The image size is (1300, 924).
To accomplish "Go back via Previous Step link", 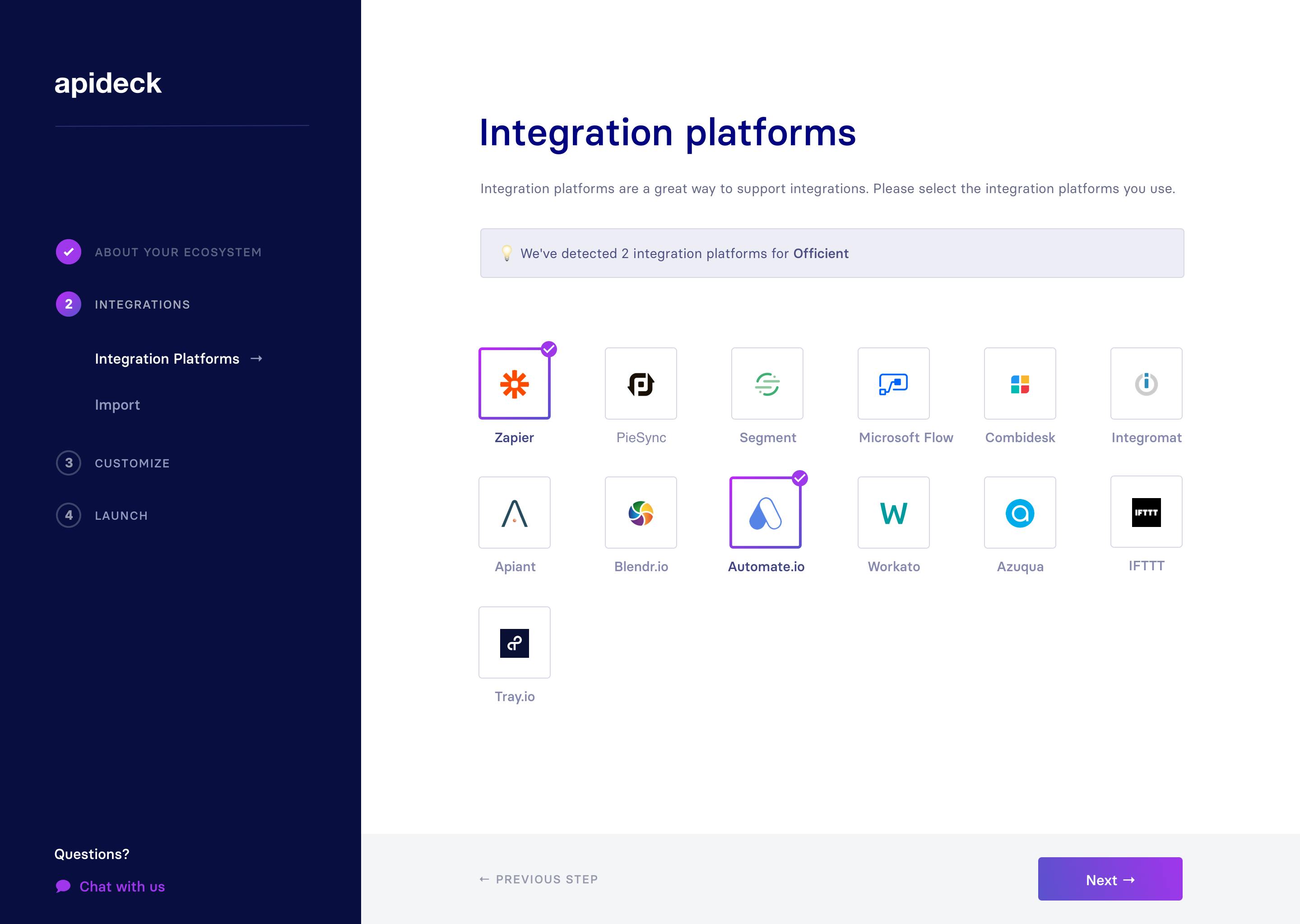I will tap(539, 880).
